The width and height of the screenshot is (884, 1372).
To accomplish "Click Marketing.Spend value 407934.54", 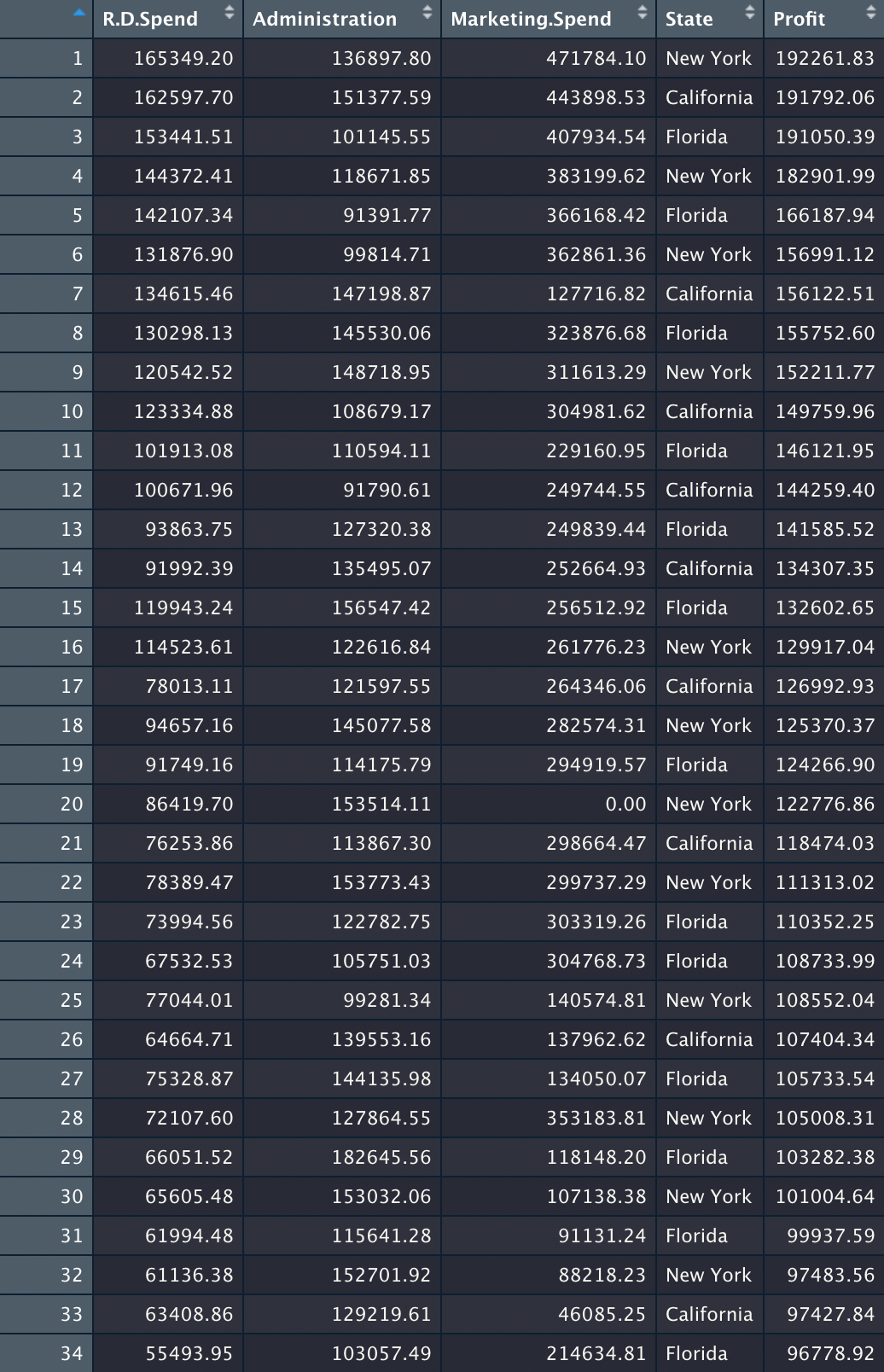I will coord(596,137).
